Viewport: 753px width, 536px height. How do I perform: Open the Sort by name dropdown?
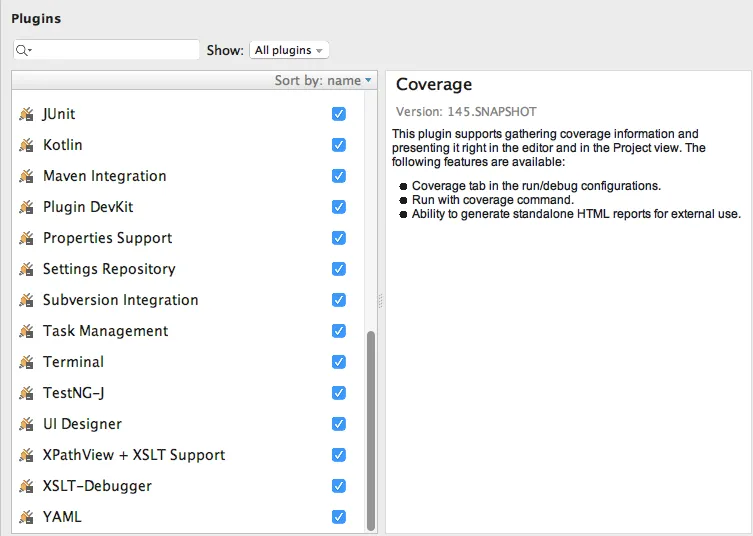(x=323, y=80)
